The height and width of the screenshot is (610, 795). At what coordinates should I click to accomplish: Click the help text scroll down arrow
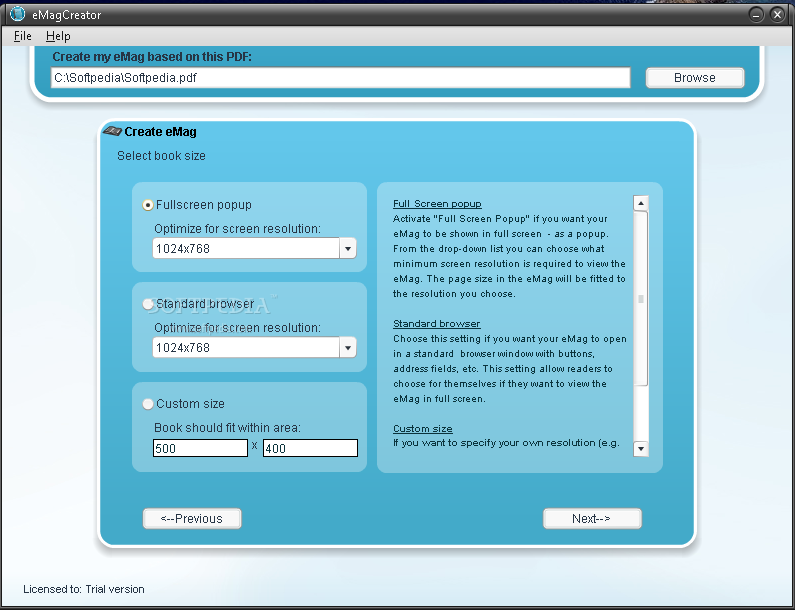(641, 449)
